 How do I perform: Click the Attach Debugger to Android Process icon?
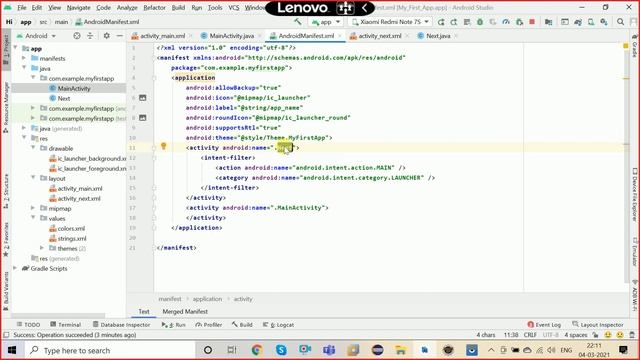point(519,22)
